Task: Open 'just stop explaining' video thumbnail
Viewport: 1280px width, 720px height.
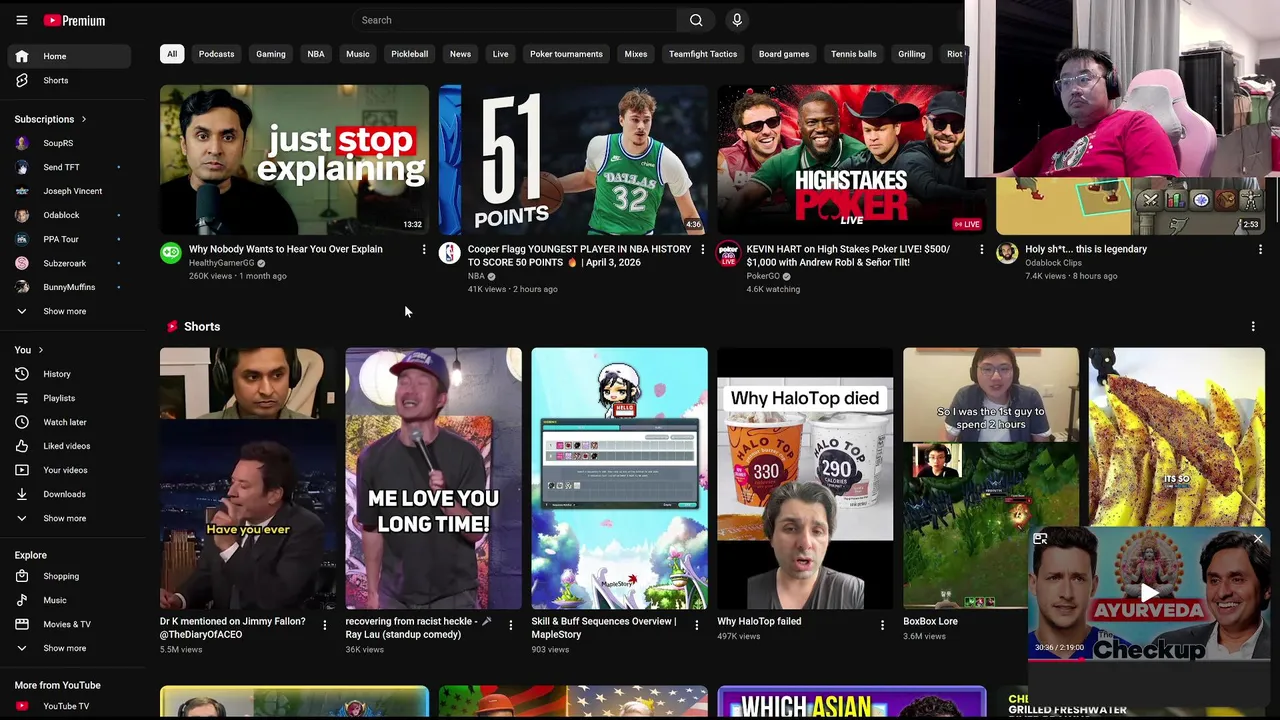Action: (x=294, y=160)
